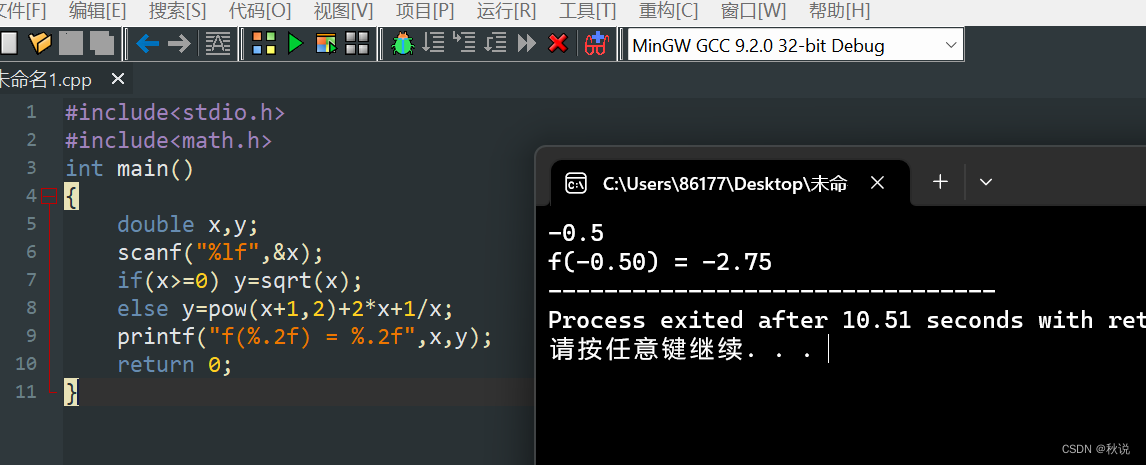Go back with the blue left arrow
The height and width of the screenshot is (465, 1146).
click(x=148, y=44)
